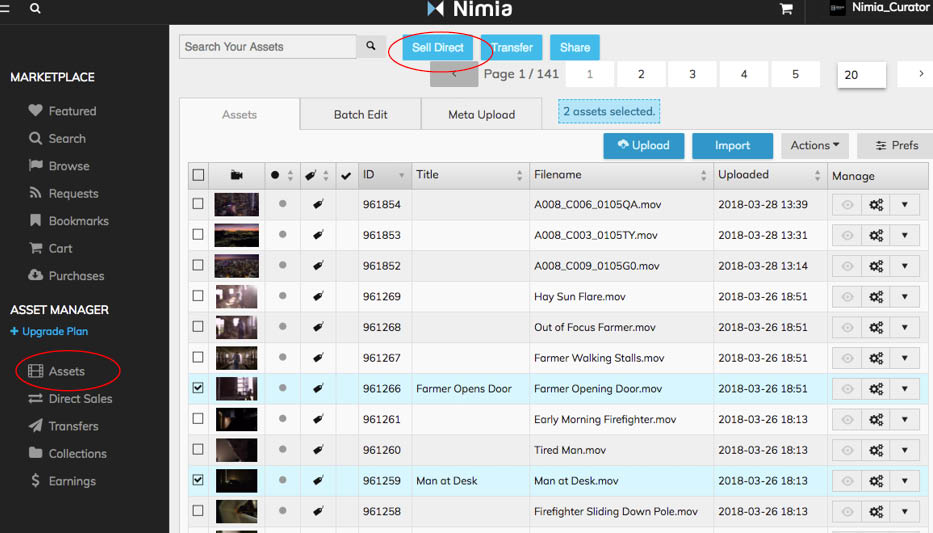Open gear settings for asset 961266
The image size is (933, 533).
pyautogui.click(x=876, y=389)
